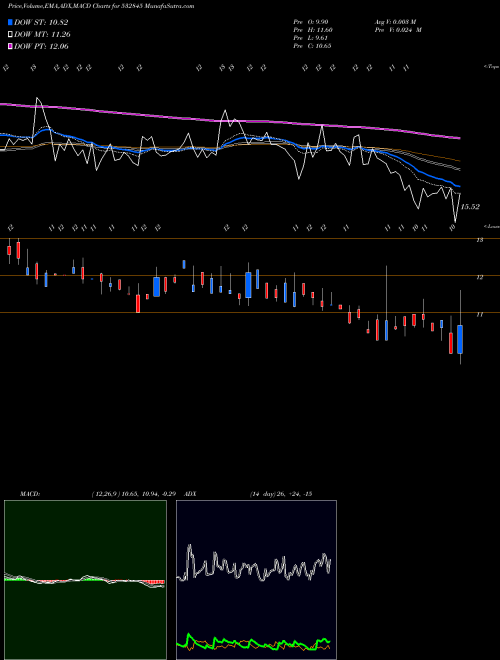Select the 'DOW ST: 10.82' legend label

click(x=41, y=22)
